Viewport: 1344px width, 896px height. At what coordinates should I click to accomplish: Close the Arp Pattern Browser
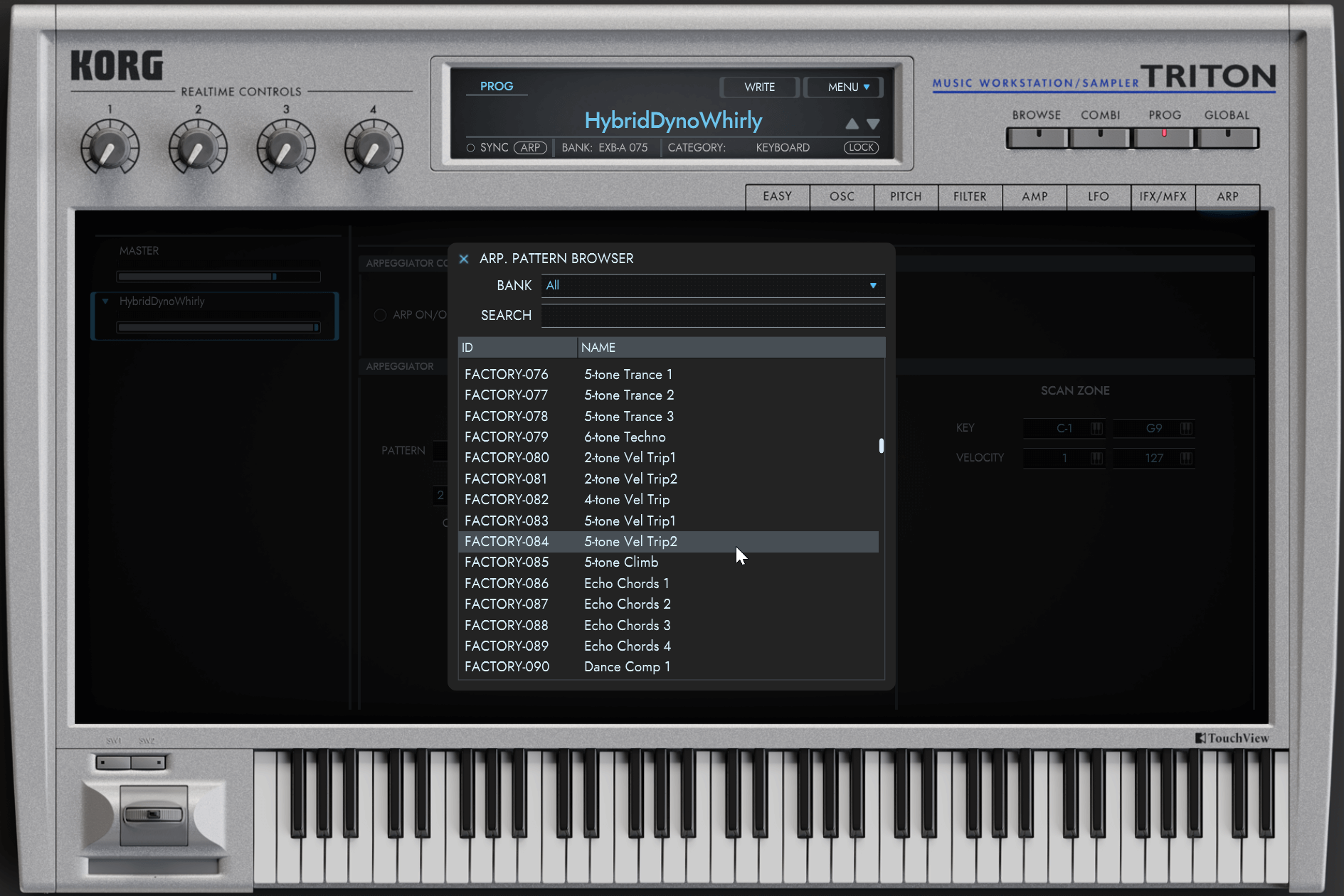click(464, 259)
